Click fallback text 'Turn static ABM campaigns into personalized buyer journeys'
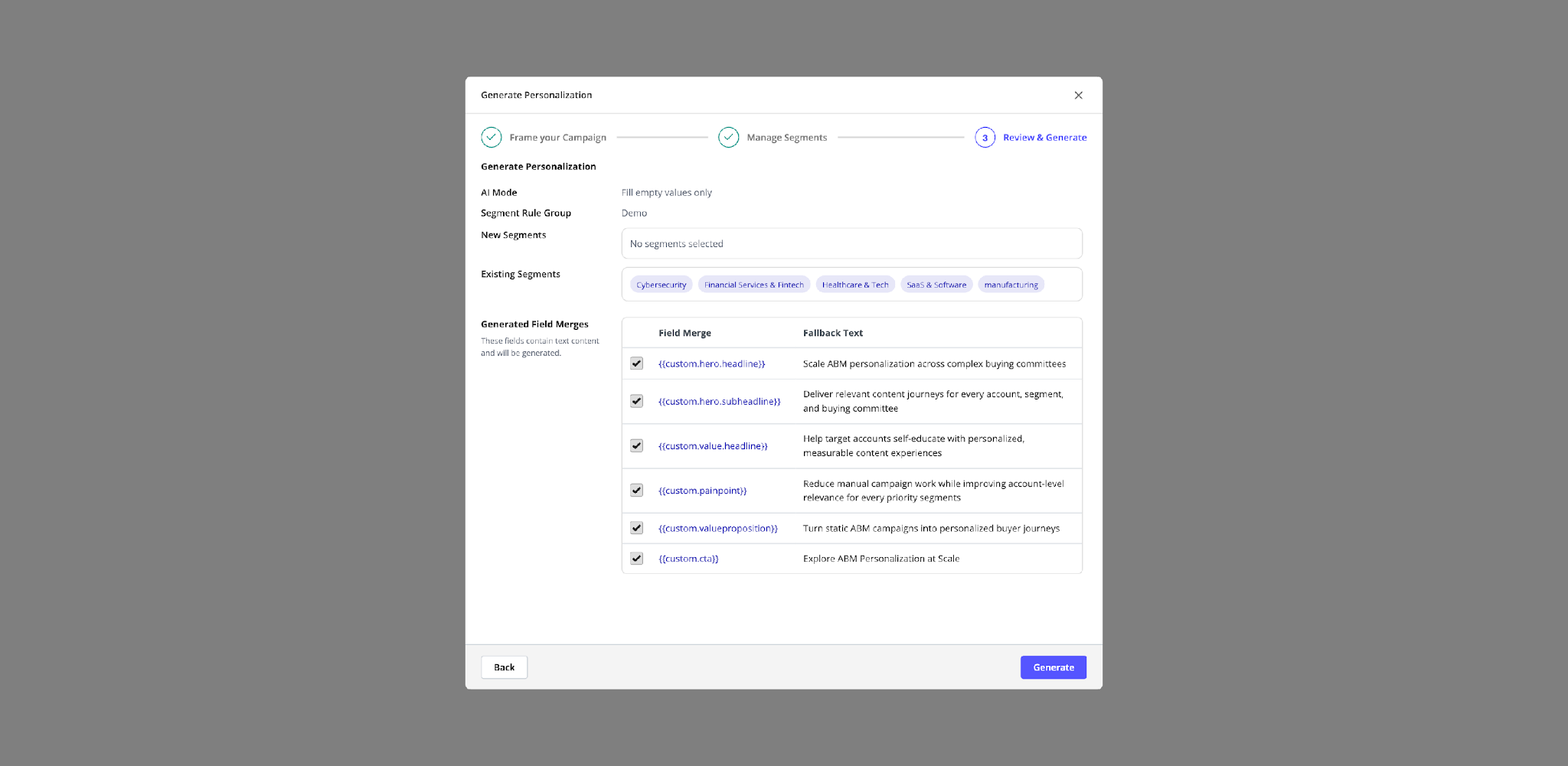Screen dimensions: 1568x766 pyautogui.click(x=931, y=528)
